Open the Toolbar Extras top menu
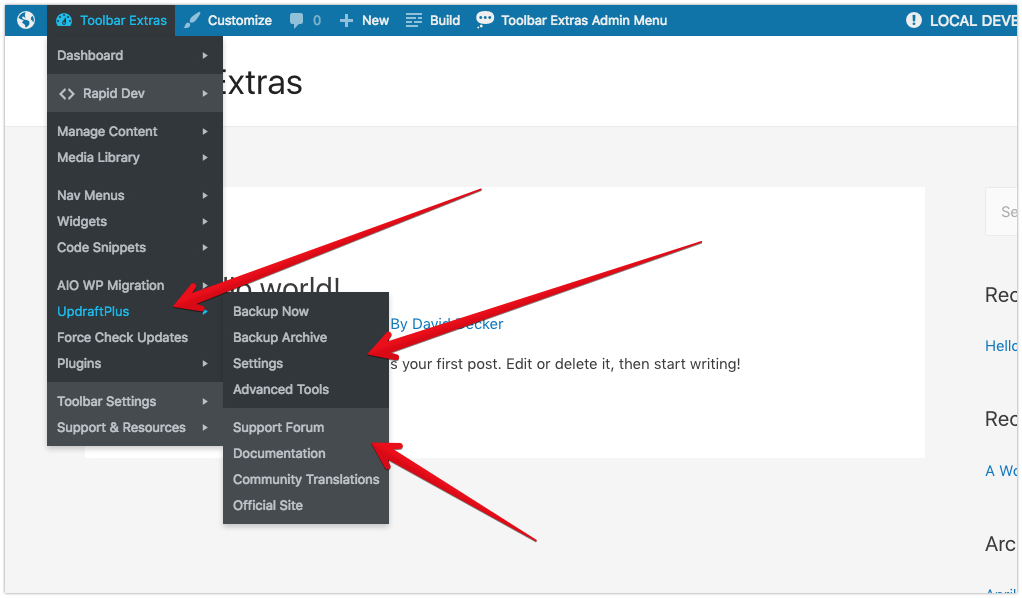The width and height of the screenshot is (1022, 598). pyautogui.click(x=111, y=20)
